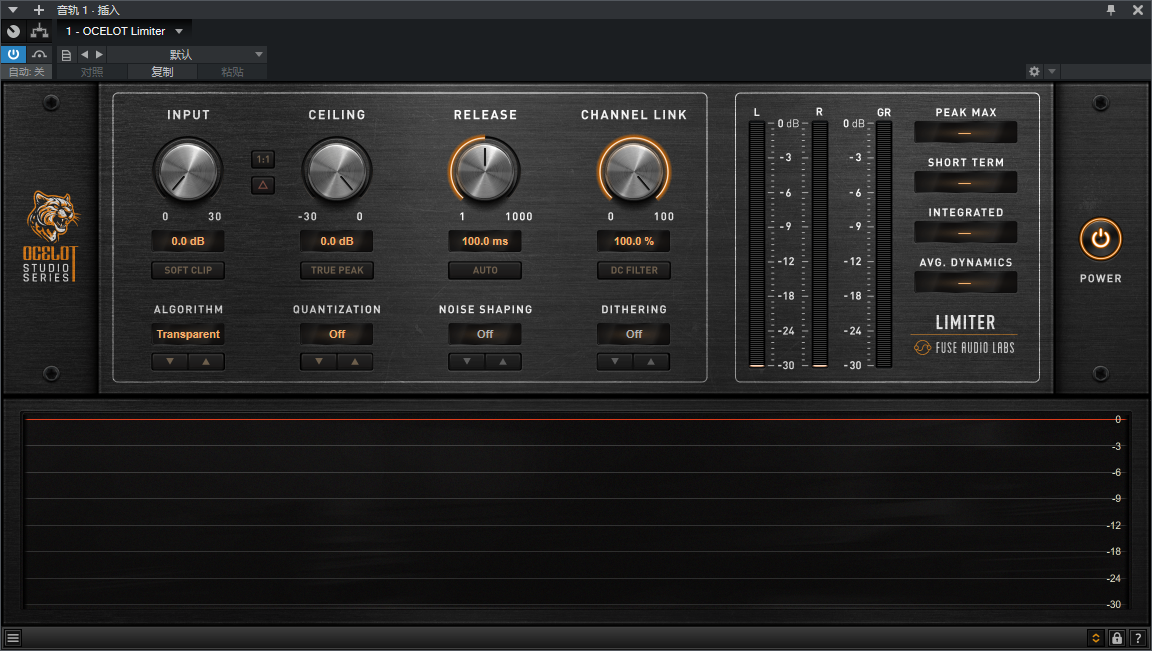Open the gear settings icon
Viewport: 1152px width, 651px height.
point(1034,71)
